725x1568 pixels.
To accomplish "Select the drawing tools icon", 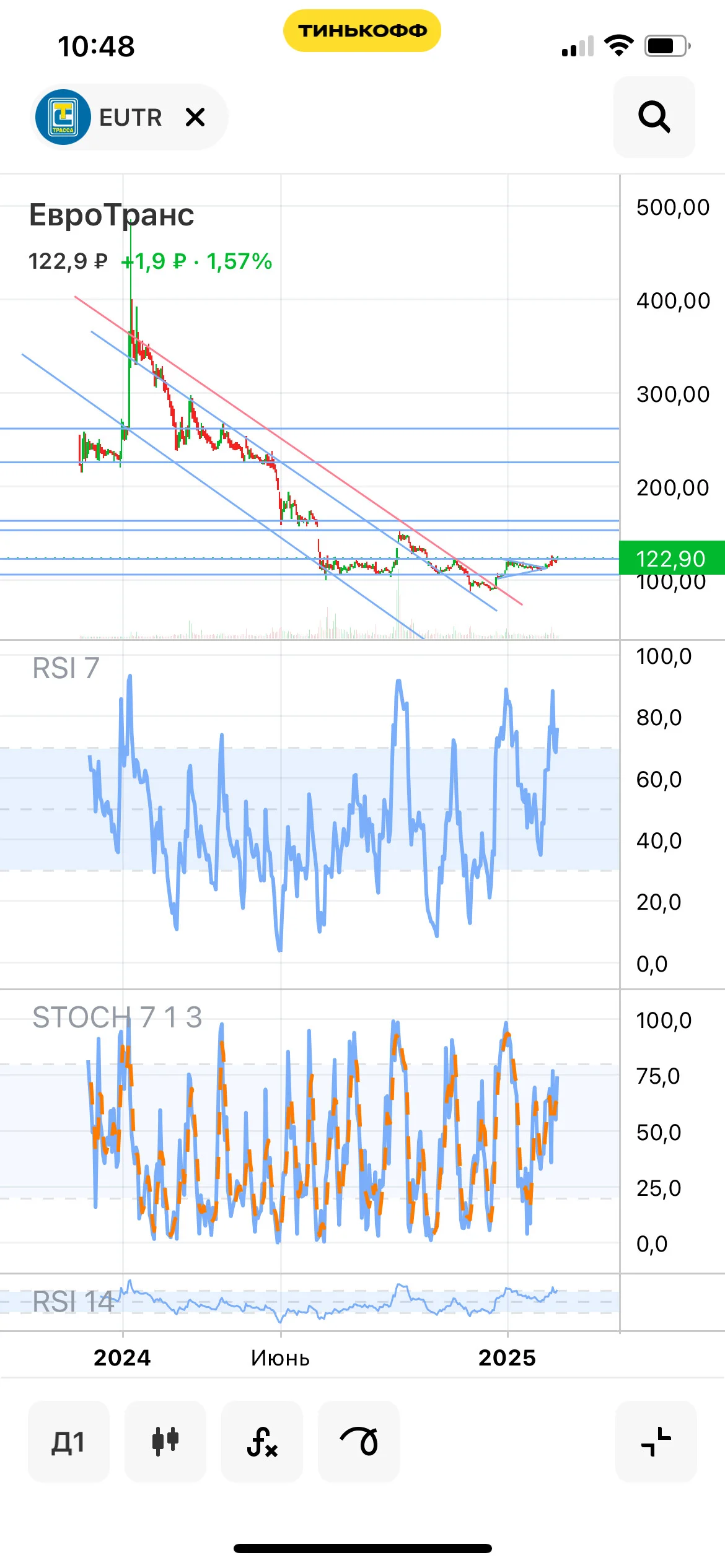I will click(x=359, y=1442).
